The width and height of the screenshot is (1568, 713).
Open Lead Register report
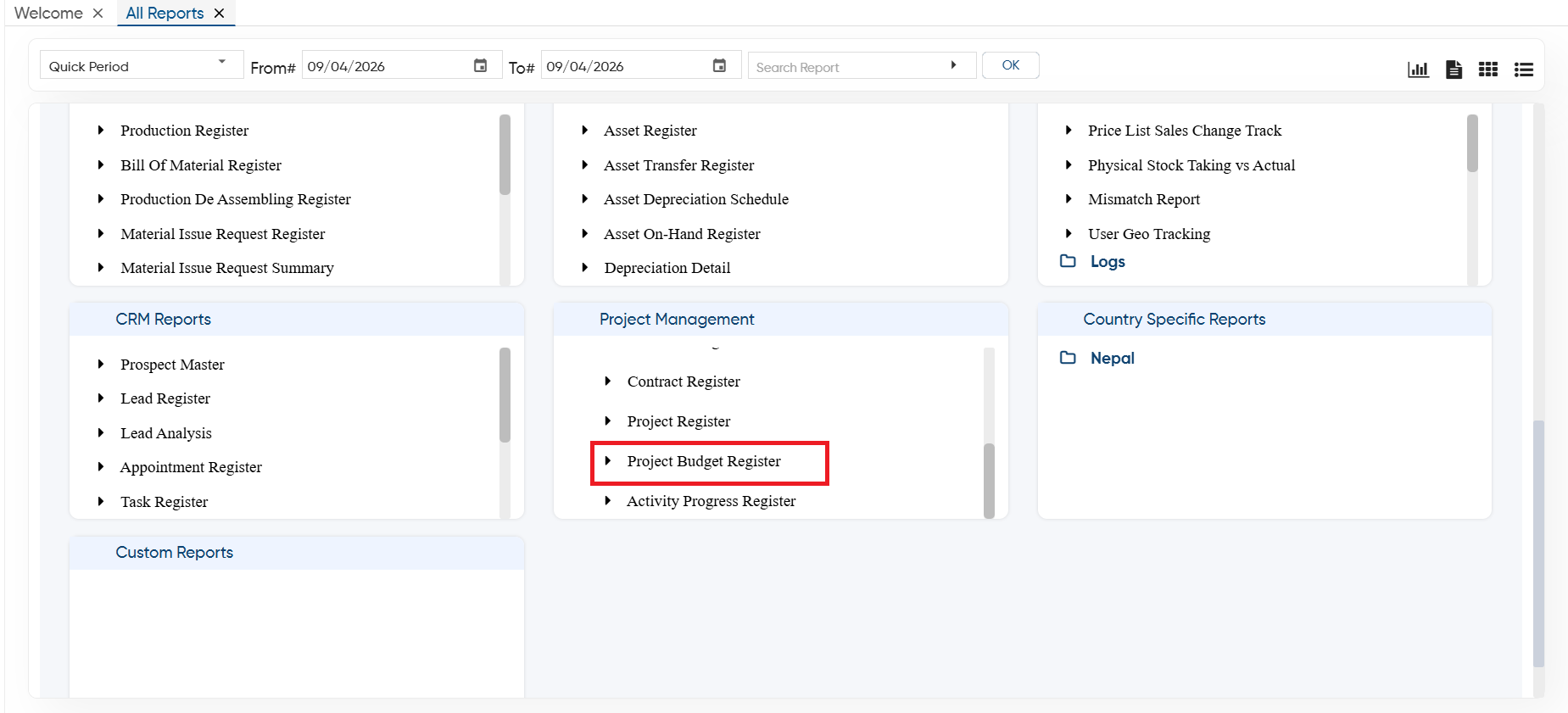tap(165, 398)
